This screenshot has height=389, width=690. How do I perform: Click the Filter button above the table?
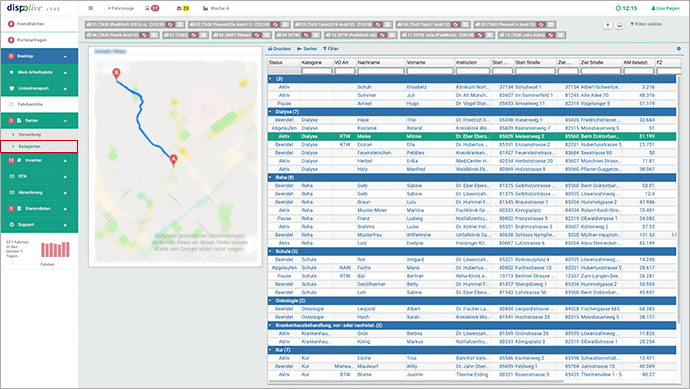pos(331,49)
